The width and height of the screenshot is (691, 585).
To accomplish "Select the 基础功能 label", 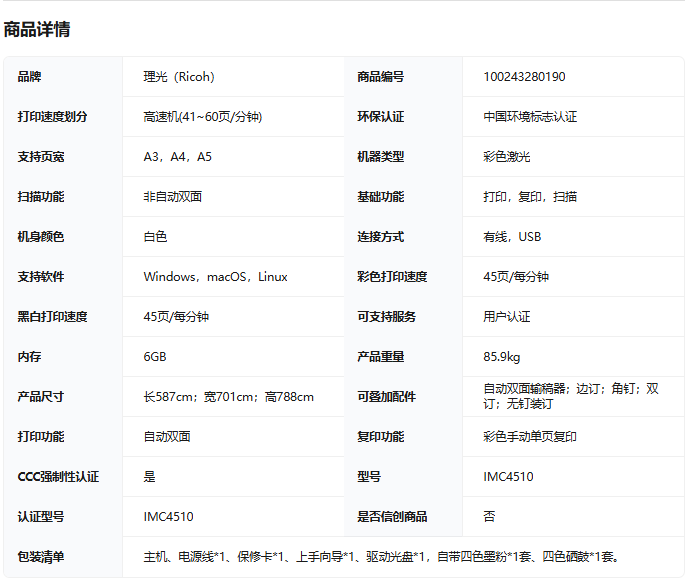I will [381, 197].
